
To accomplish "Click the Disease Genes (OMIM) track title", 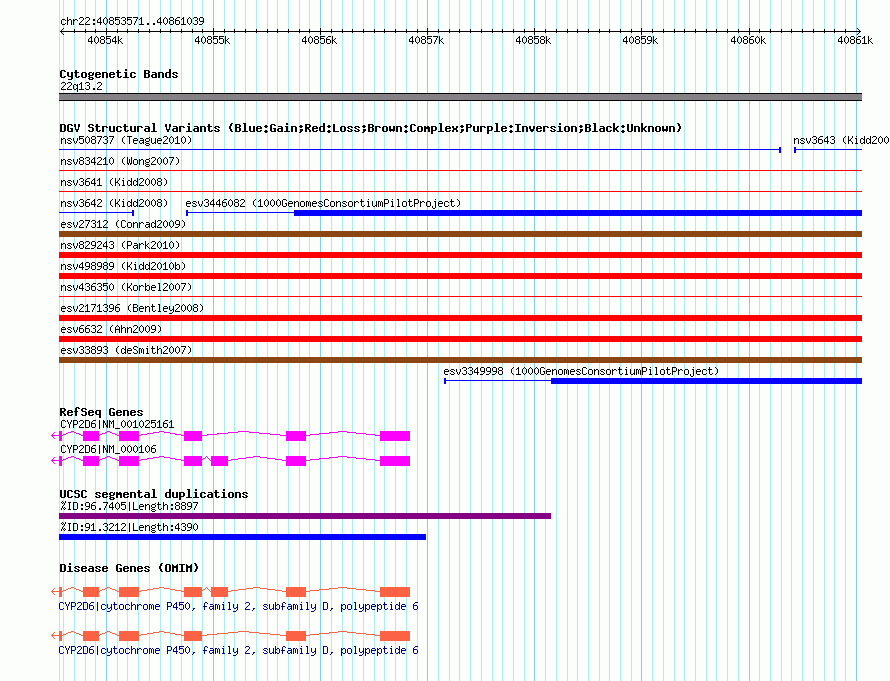I will [129, 568].
